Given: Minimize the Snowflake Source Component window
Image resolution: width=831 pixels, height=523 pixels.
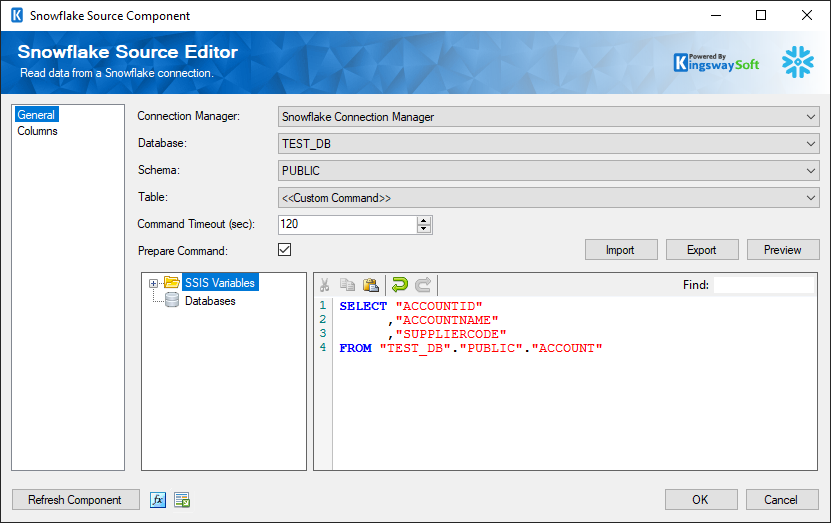Looking at the screenshot, I should coord(716,15).
